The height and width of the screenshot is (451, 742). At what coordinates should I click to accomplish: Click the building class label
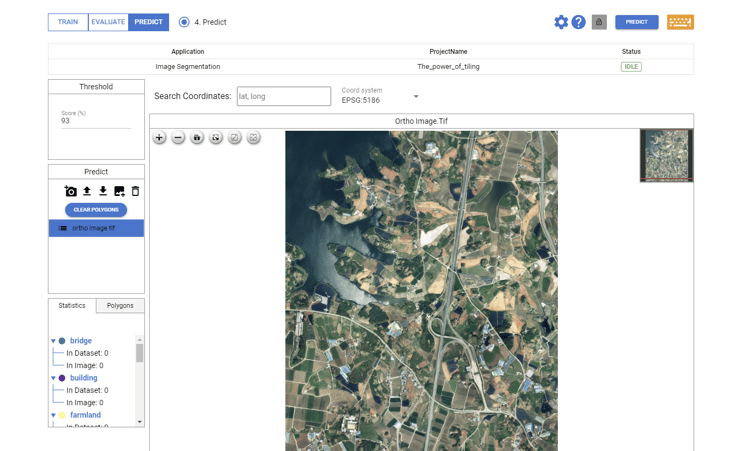coord(84,378)
